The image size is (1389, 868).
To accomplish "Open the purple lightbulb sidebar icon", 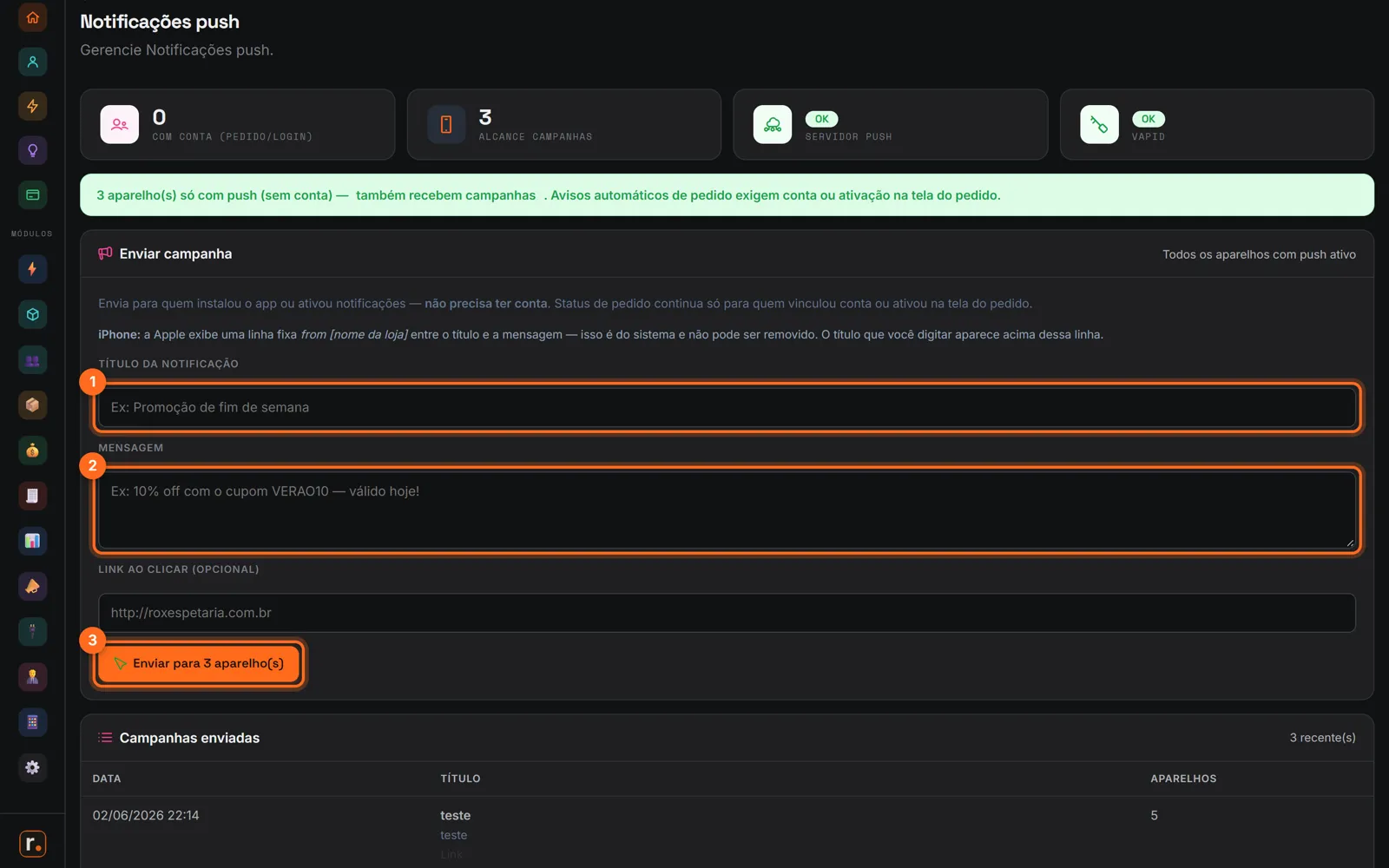I will click(32, 150).
